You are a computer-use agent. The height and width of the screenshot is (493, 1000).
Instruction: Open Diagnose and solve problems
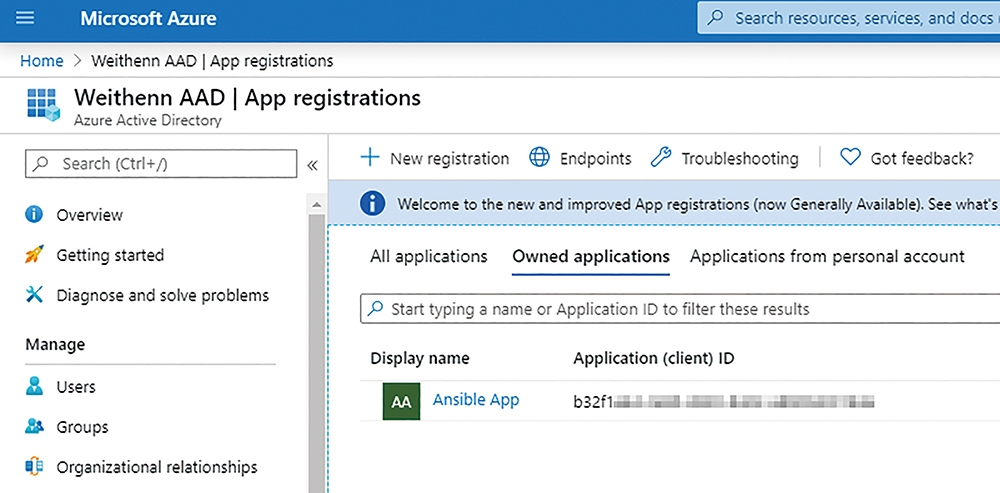click(163, 295)
